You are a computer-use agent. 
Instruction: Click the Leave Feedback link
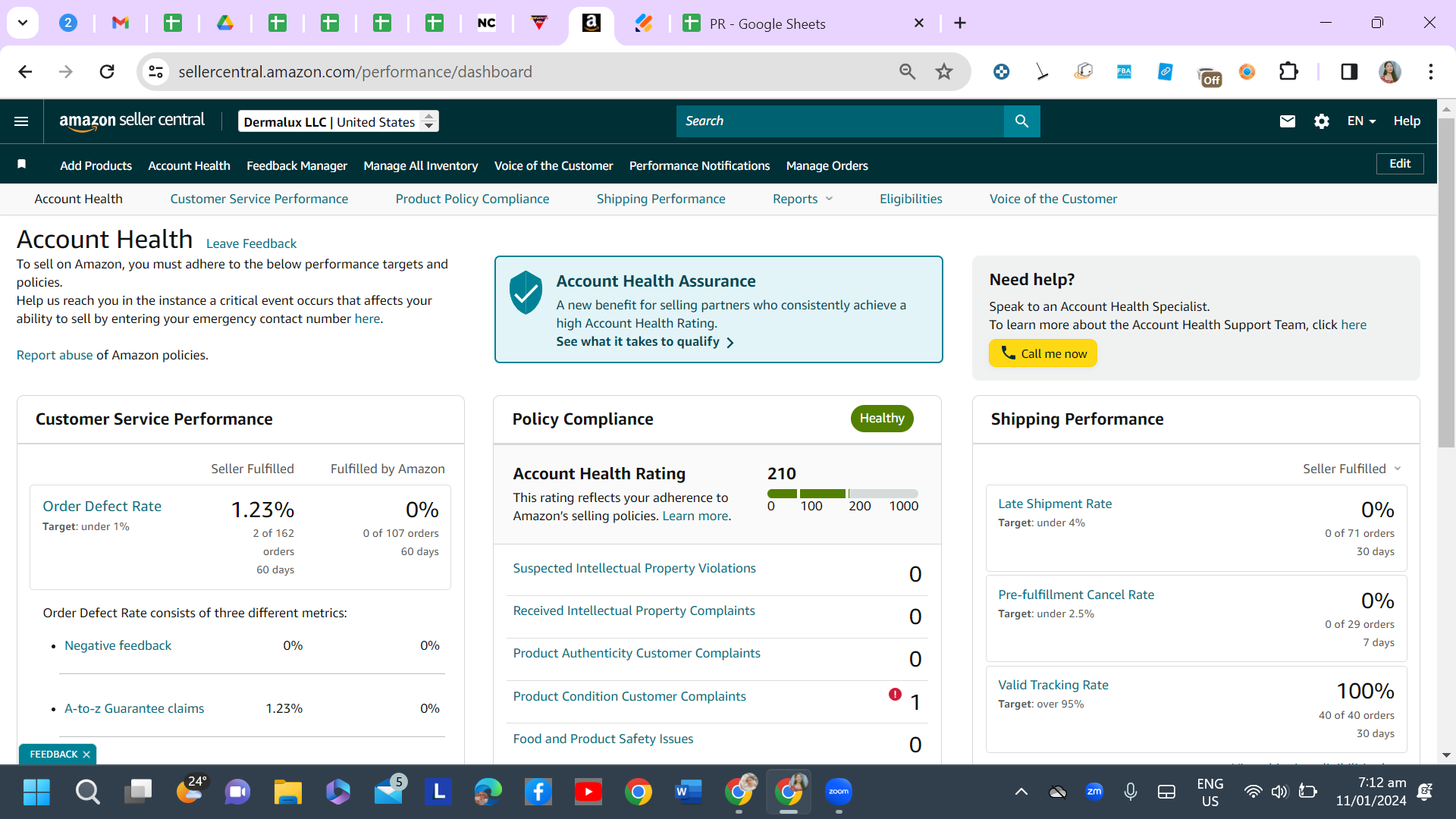[x=251, y=243]
